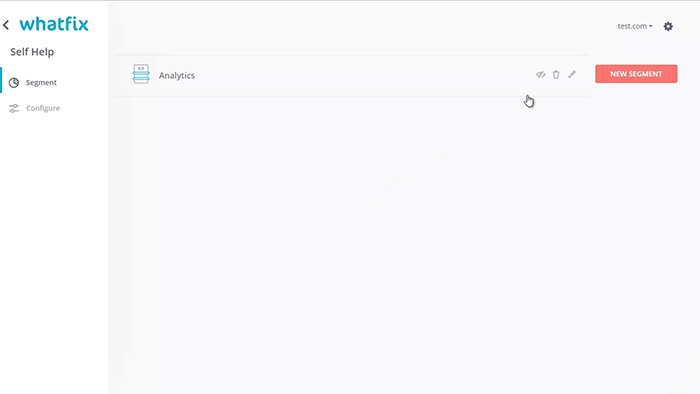Click the Analytics segment stacked-widget icon
The image size is (700, 394).
(141, 74)
